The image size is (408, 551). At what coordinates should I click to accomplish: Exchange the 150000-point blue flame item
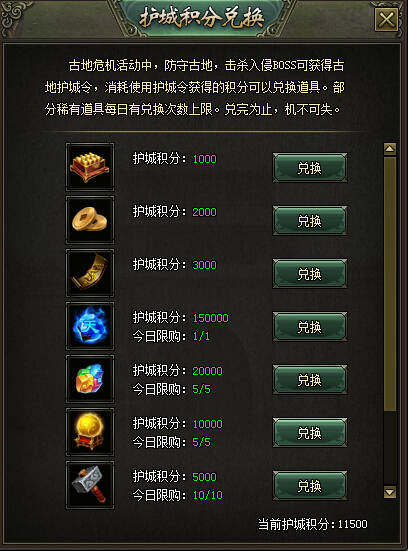point(310,327)
